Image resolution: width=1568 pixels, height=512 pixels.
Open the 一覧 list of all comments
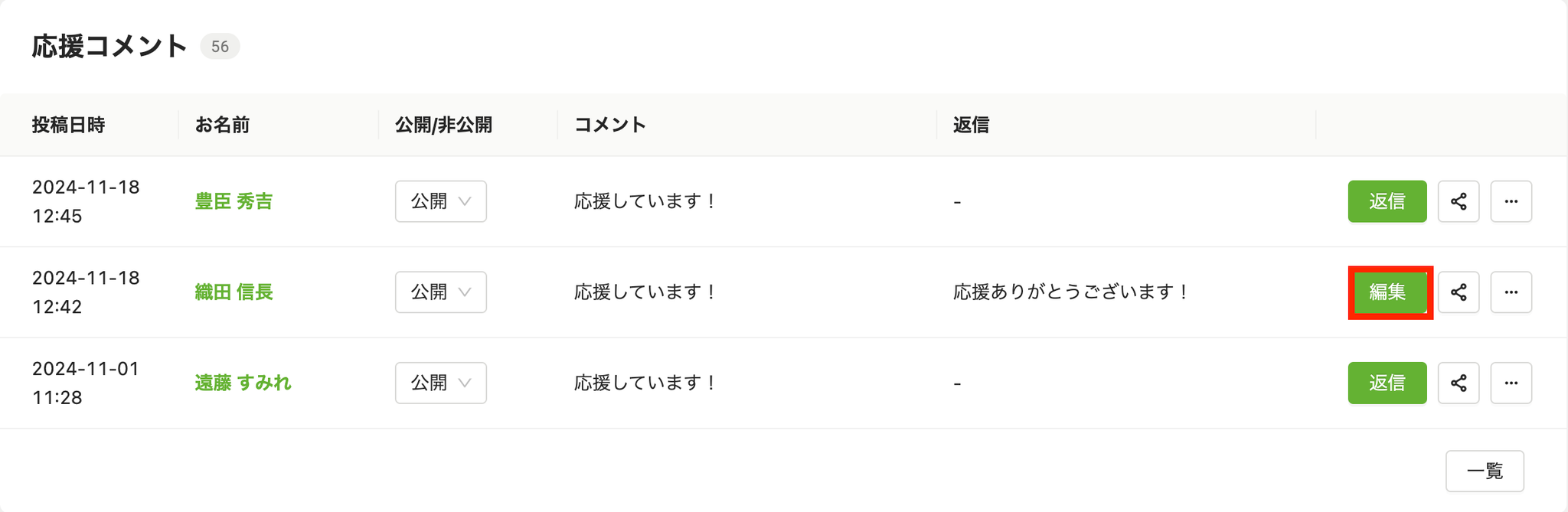click(x=1485, y=471)
